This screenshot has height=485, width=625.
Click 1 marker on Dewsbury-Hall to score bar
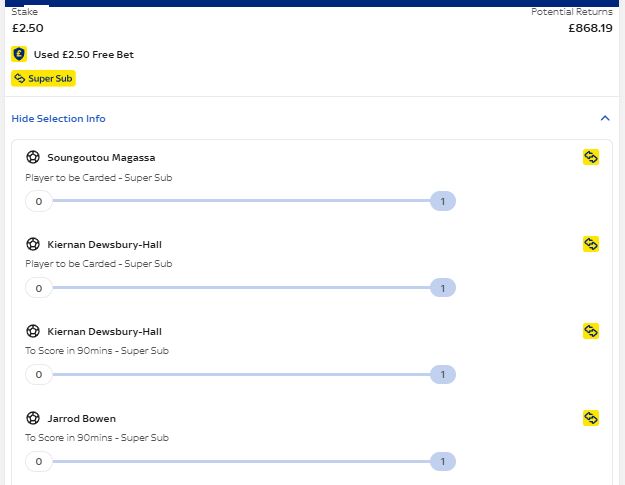[x=442, y=375]
